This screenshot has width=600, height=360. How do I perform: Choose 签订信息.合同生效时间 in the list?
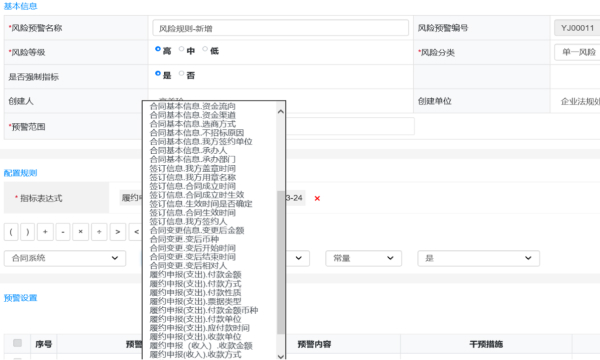pos(192,212)
